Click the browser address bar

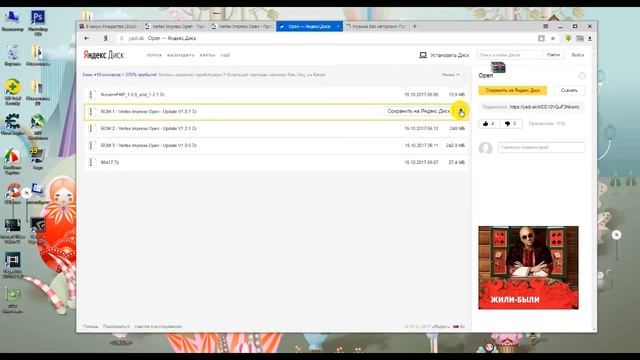point(327,38)
